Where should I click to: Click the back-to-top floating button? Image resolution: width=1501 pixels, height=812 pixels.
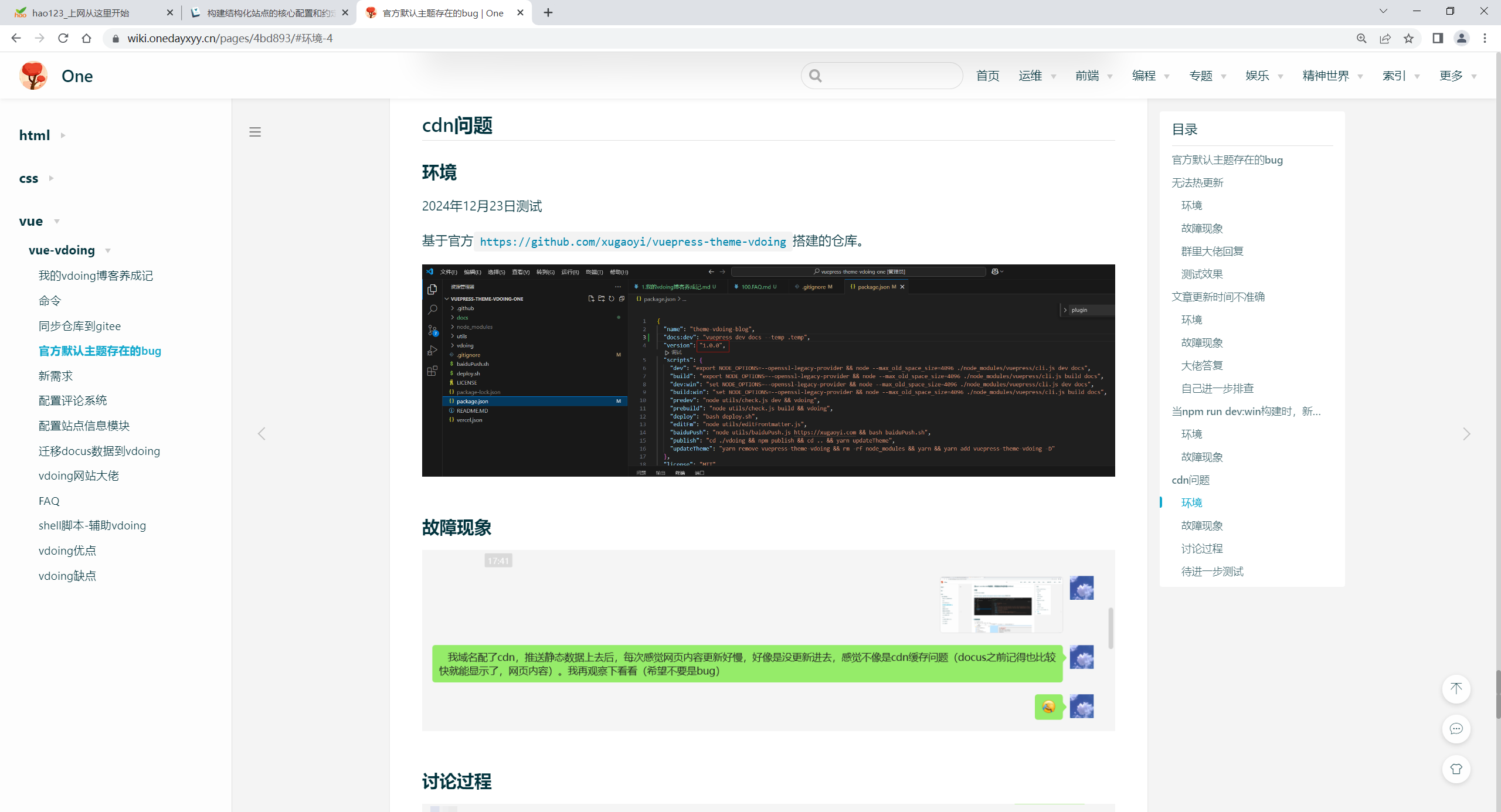1456,689
